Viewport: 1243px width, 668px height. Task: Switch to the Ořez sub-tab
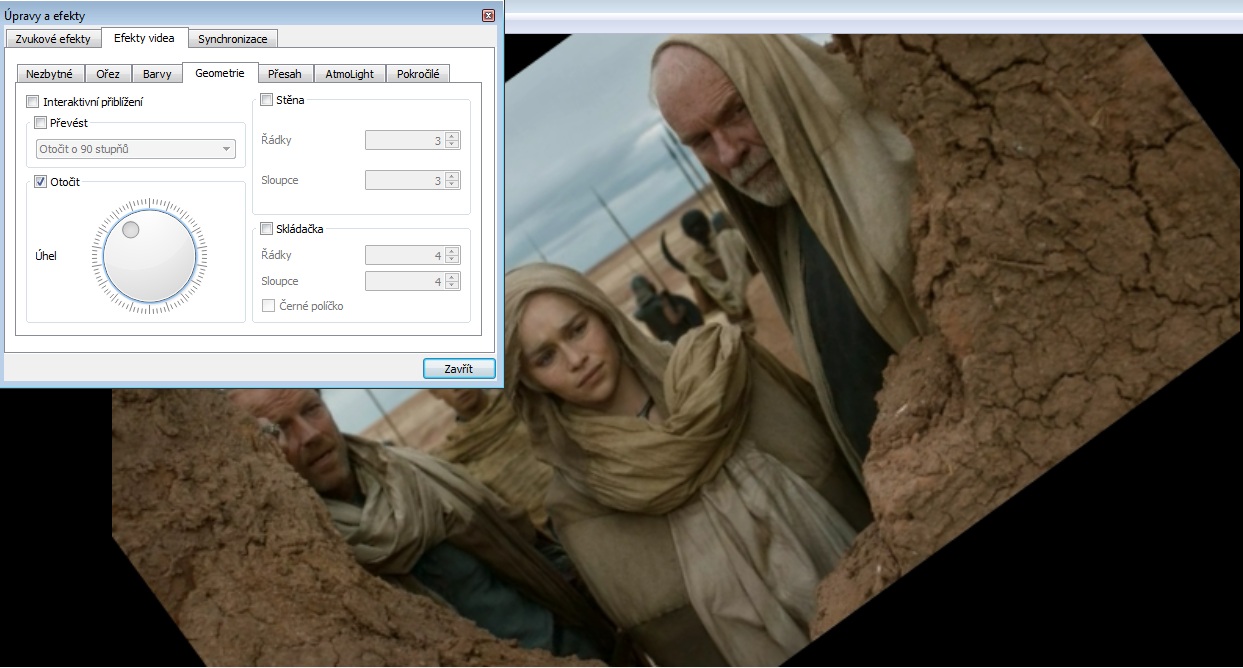tap(108, 74)
